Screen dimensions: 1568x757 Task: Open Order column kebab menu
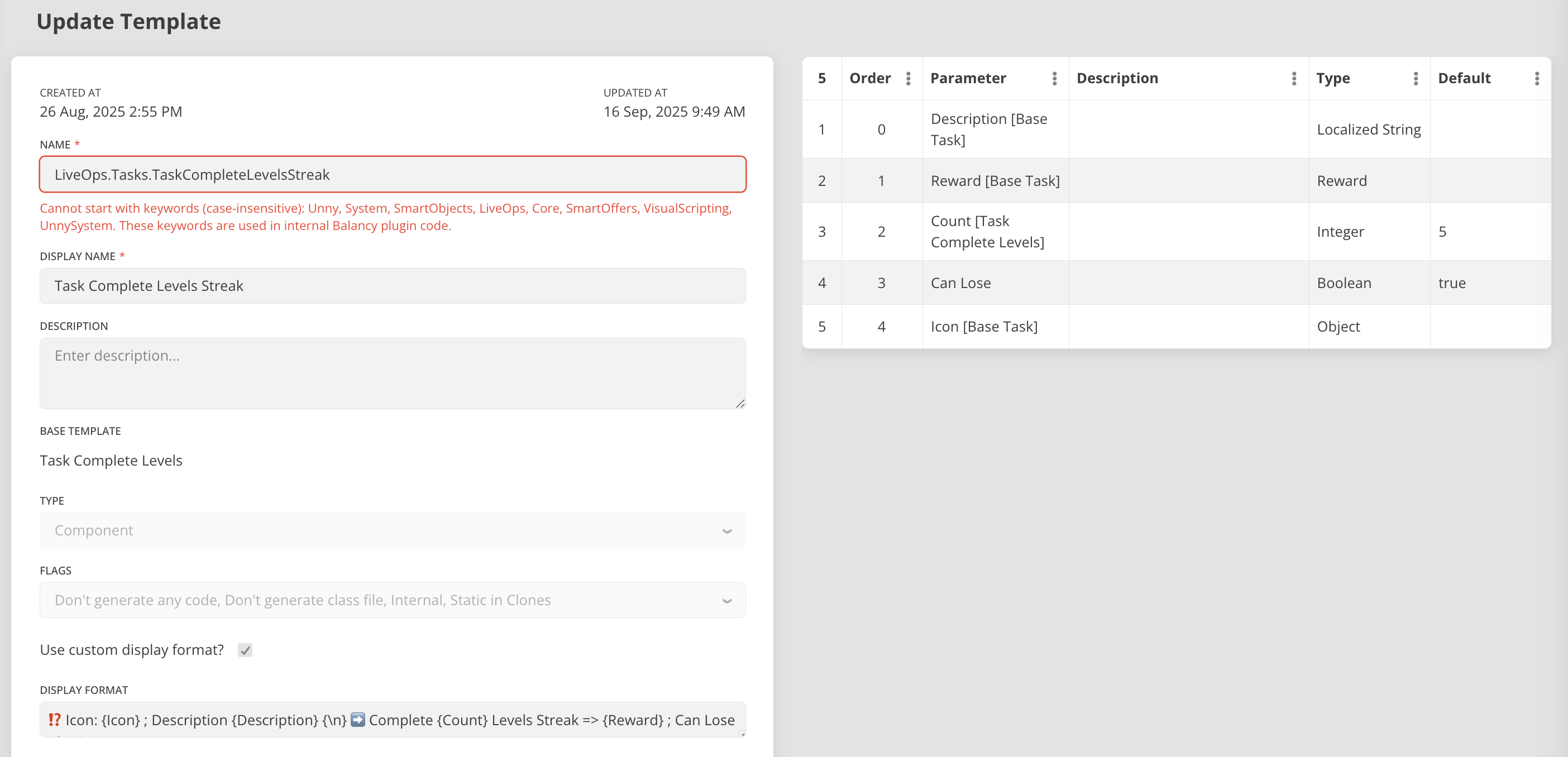pyautogui.click(x=907, y=79)
